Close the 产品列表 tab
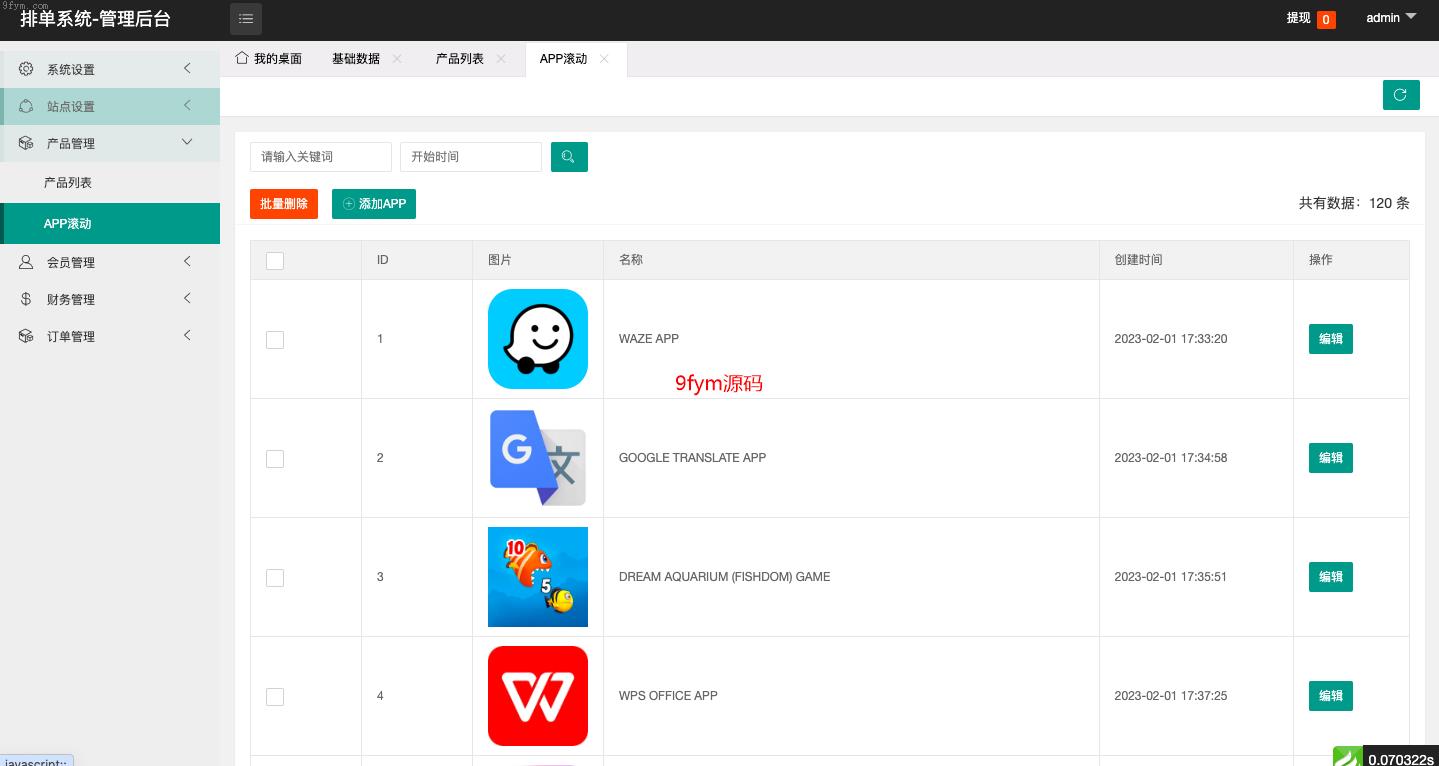 click(501, 59)
